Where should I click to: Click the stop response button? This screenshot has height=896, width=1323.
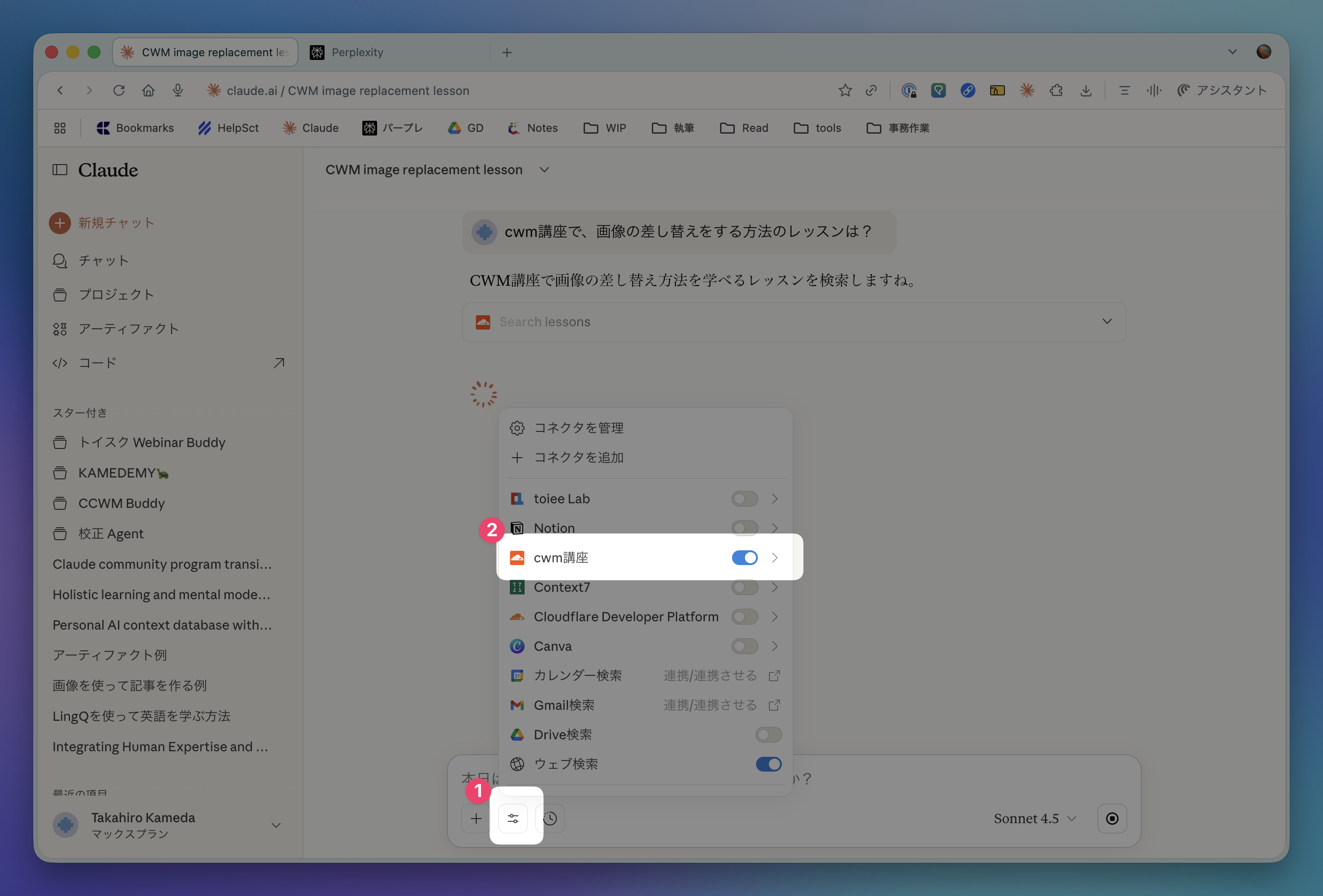[x=1112, y=819]
